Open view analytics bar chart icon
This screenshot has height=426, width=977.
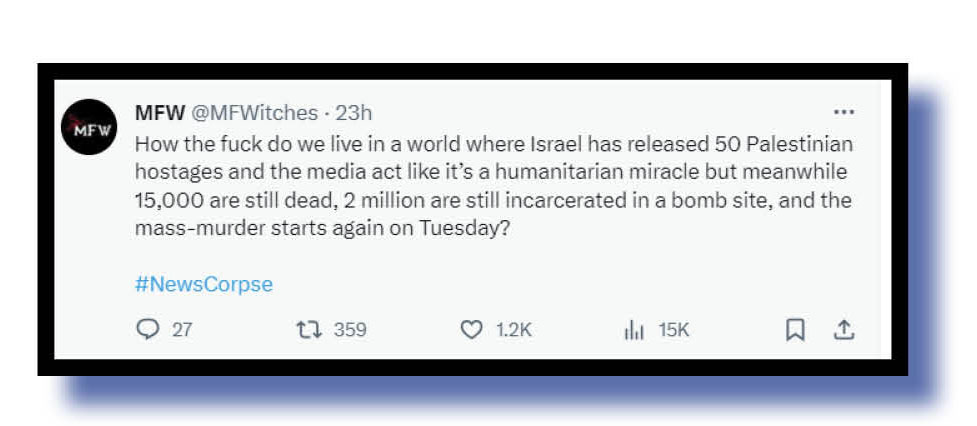click(633, 329)
